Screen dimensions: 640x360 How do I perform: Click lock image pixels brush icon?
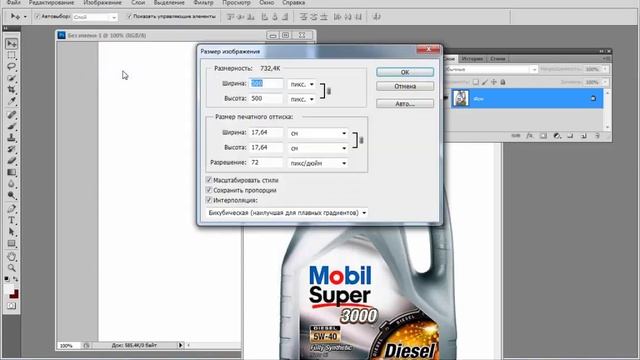(x=484, y=82)
